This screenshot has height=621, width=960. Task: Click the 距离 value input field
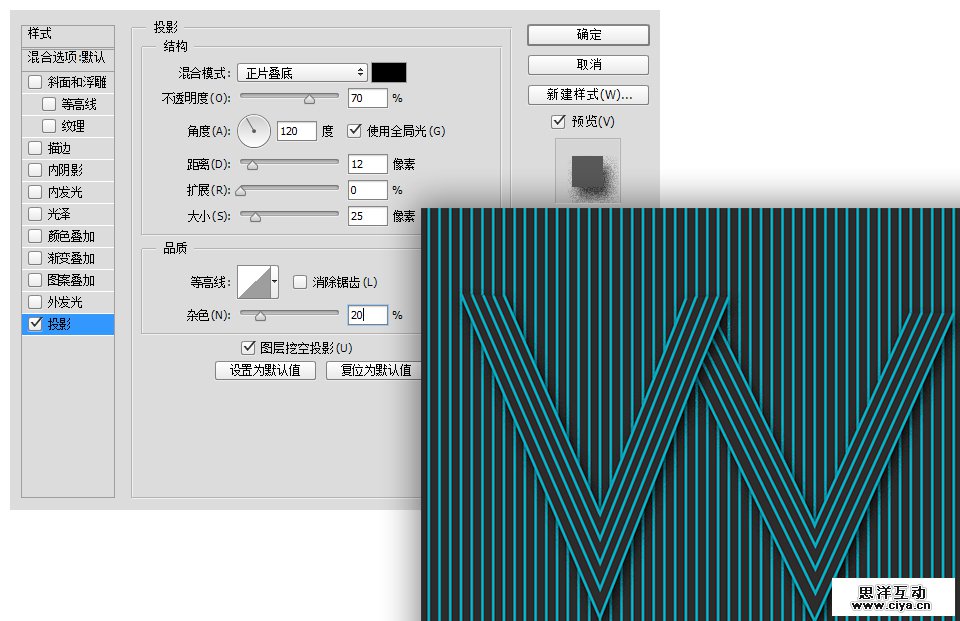point(367,164)
